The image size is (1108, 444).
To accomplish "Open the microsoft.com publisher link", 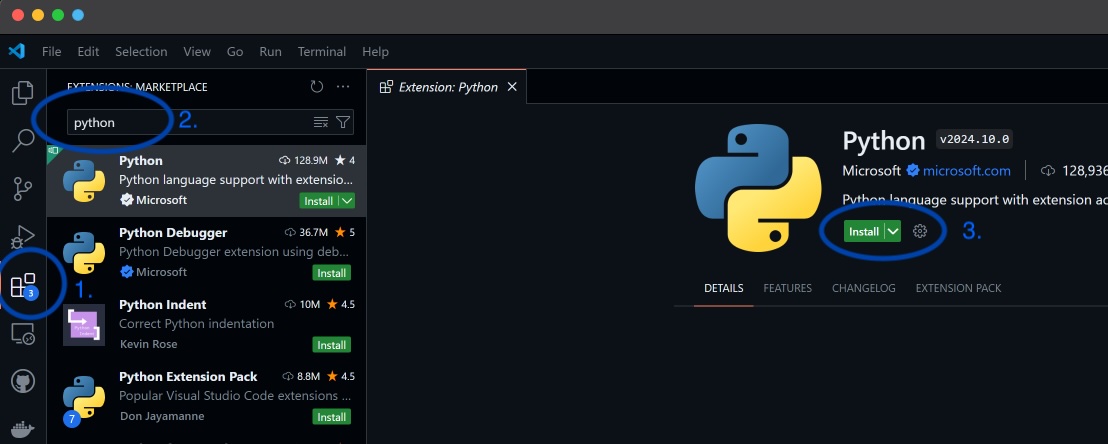I will pyautogui.click(x=966, y=171).
